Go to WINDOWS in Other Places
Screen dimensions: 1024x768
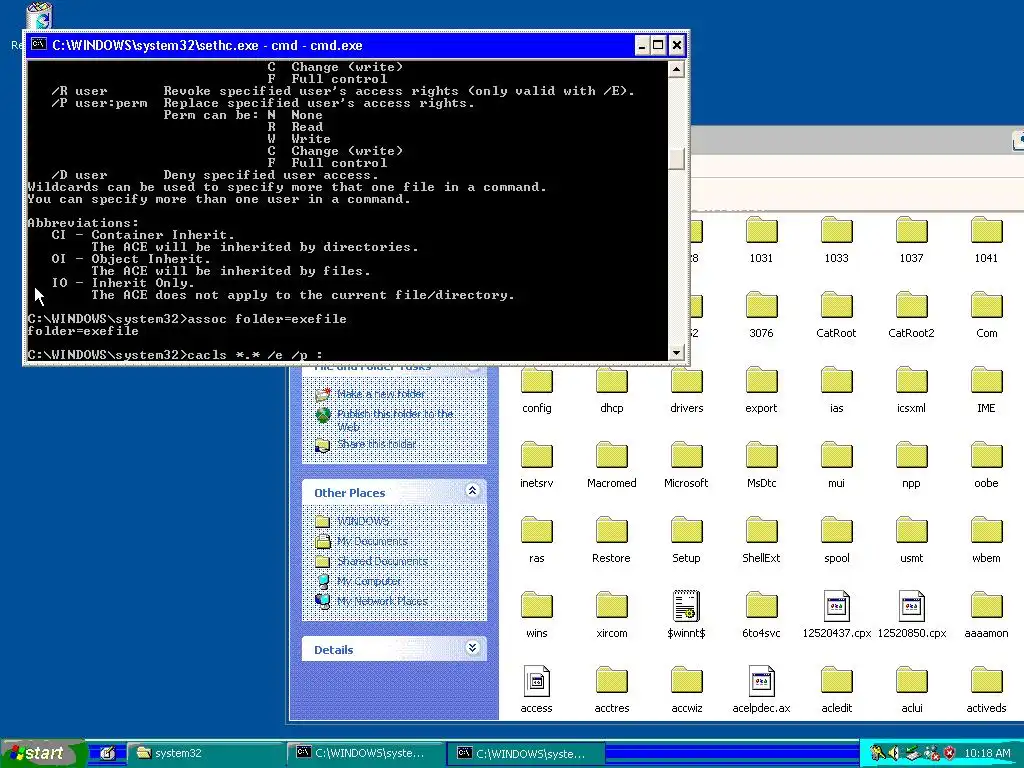(x=363, y=521)
